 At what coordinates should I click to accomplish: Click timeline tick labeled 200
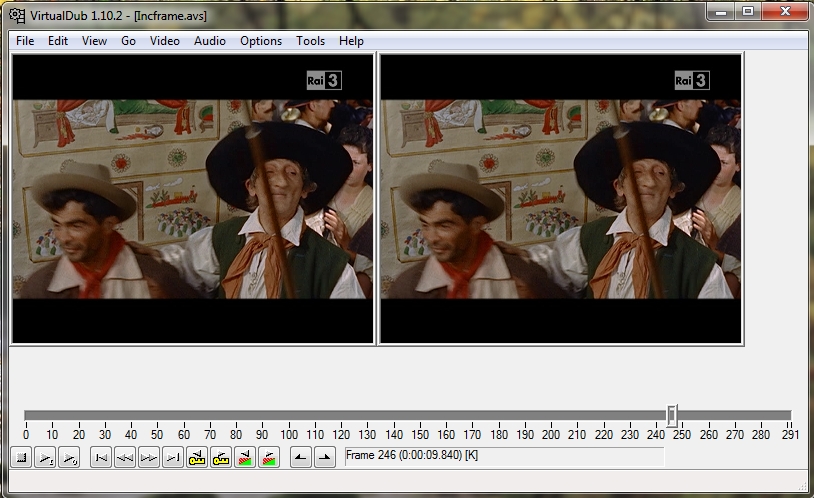pos(551,434)
